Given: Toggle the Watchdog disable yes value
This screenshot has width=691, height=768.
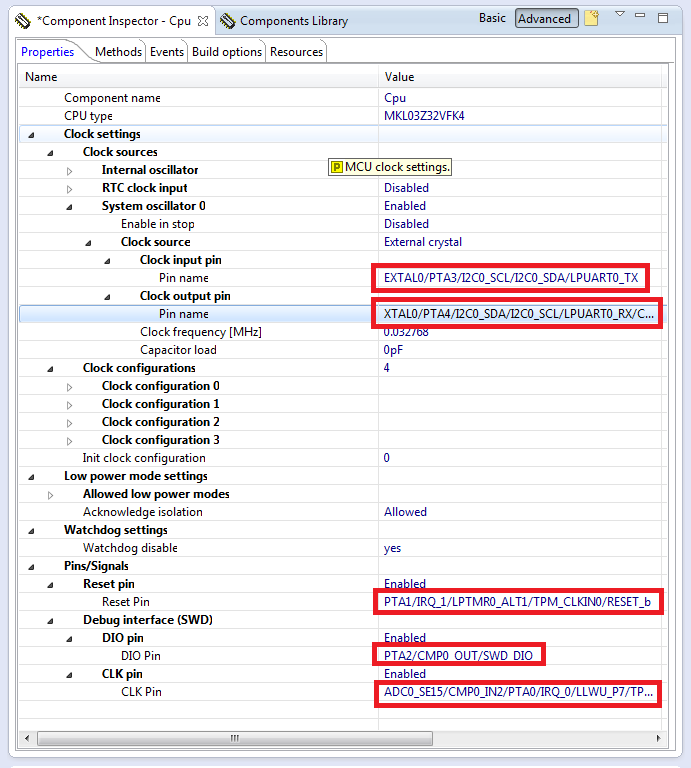Looking at the screenshot, I should point(392,548).
